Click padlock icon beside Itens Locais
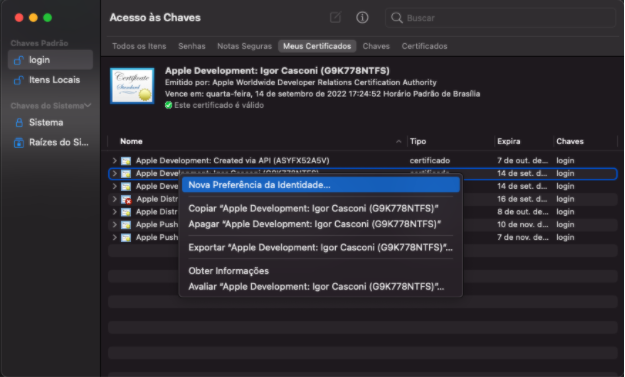 pos(19,80)
